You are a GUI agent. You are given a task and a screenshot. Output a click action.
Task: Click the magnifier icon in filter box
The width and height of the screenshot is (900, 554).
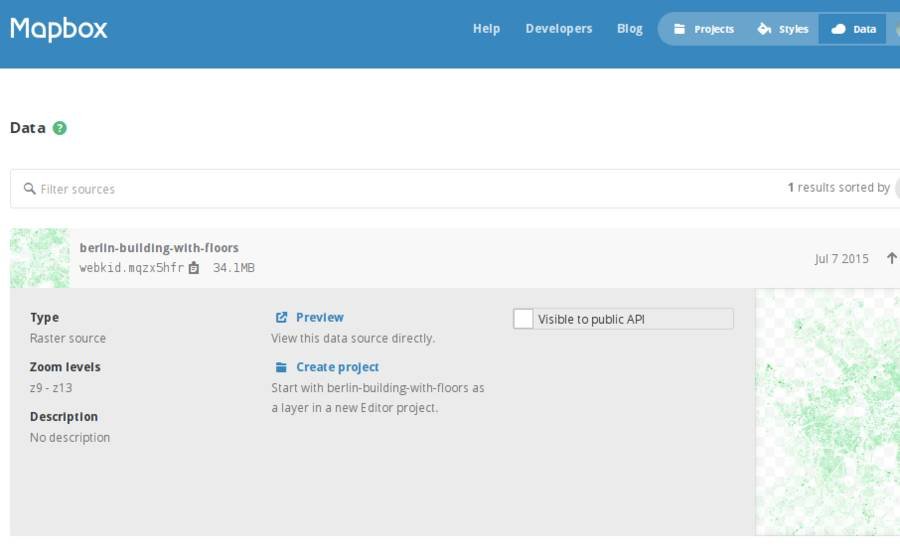point(30,188)
